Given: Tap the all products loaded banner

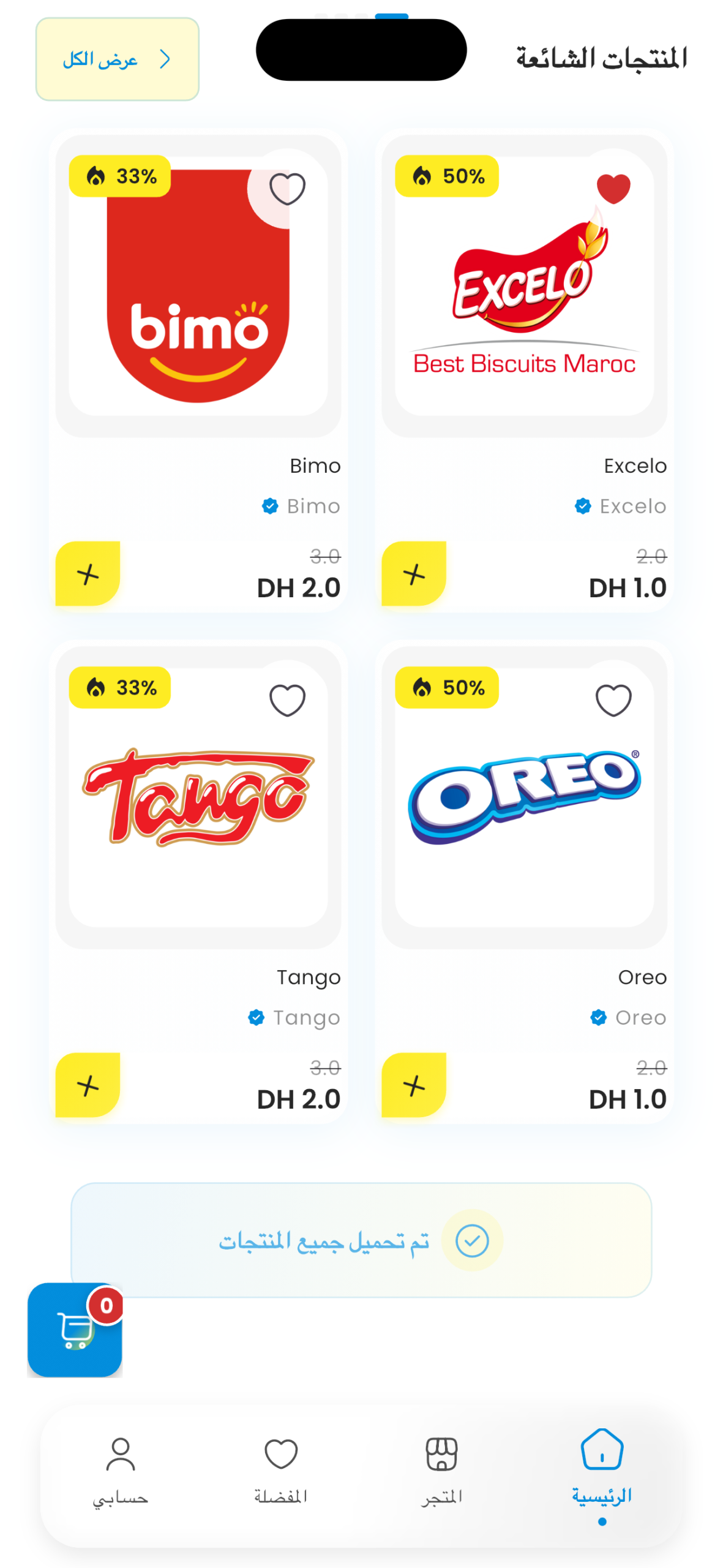Looking at the screenshot, I should 361,1240.
